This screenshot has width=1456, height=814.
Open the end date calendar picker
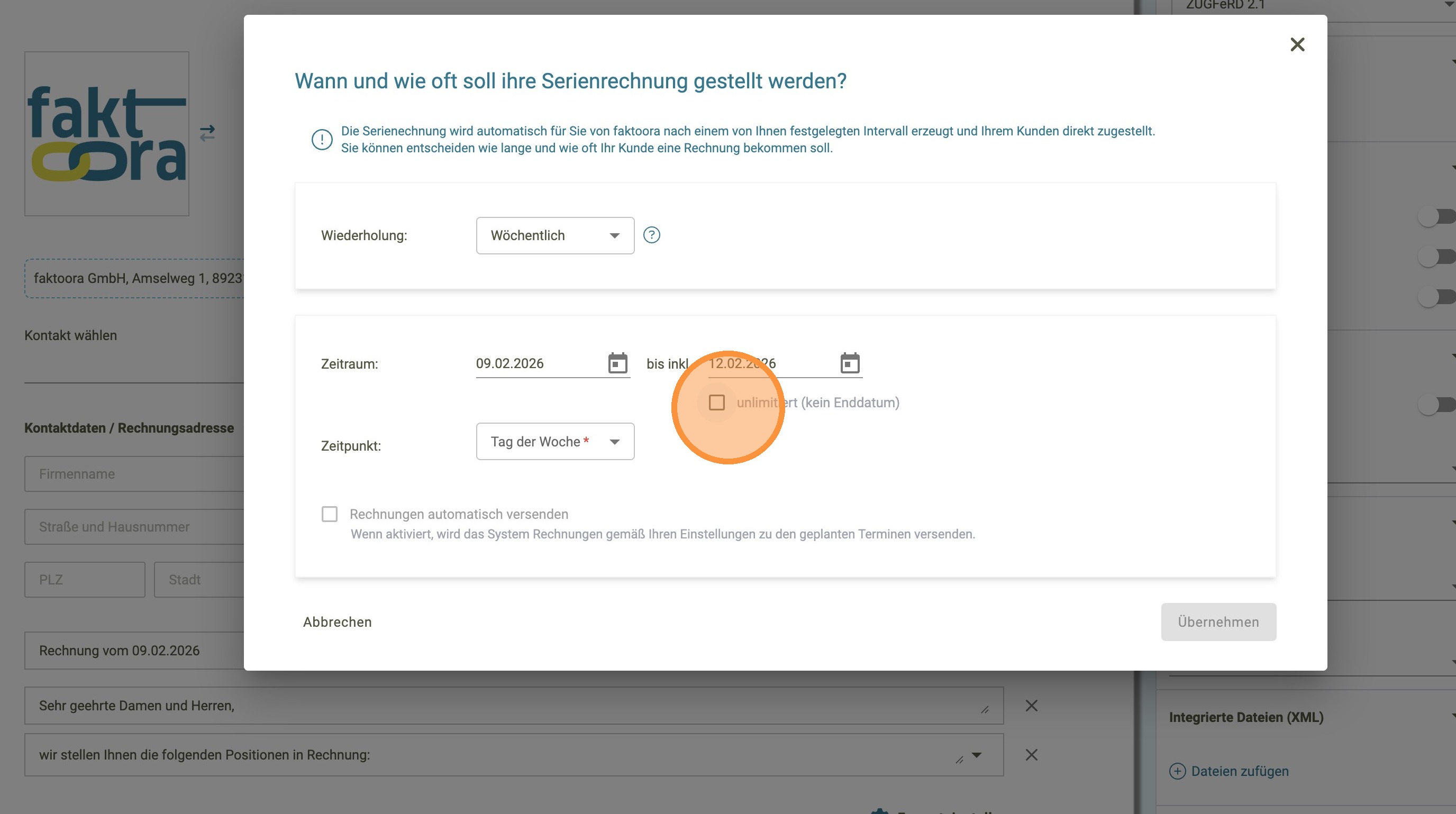850,363
